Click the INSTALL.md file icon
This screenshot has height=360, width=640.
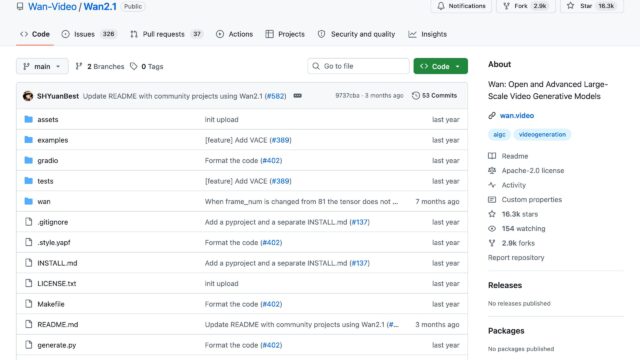pyautogui.click(x=29, y=262)
